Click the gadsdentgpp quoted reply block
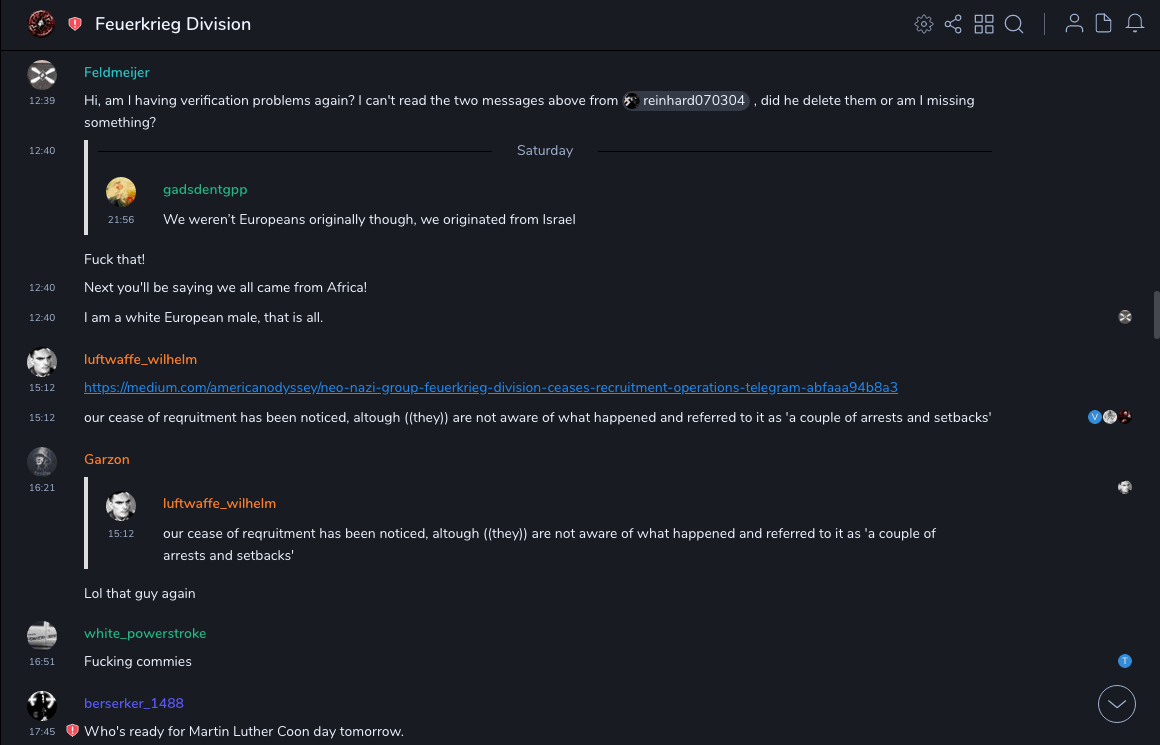The width and height of the screenshot is (1160, 745). (368, 204)
